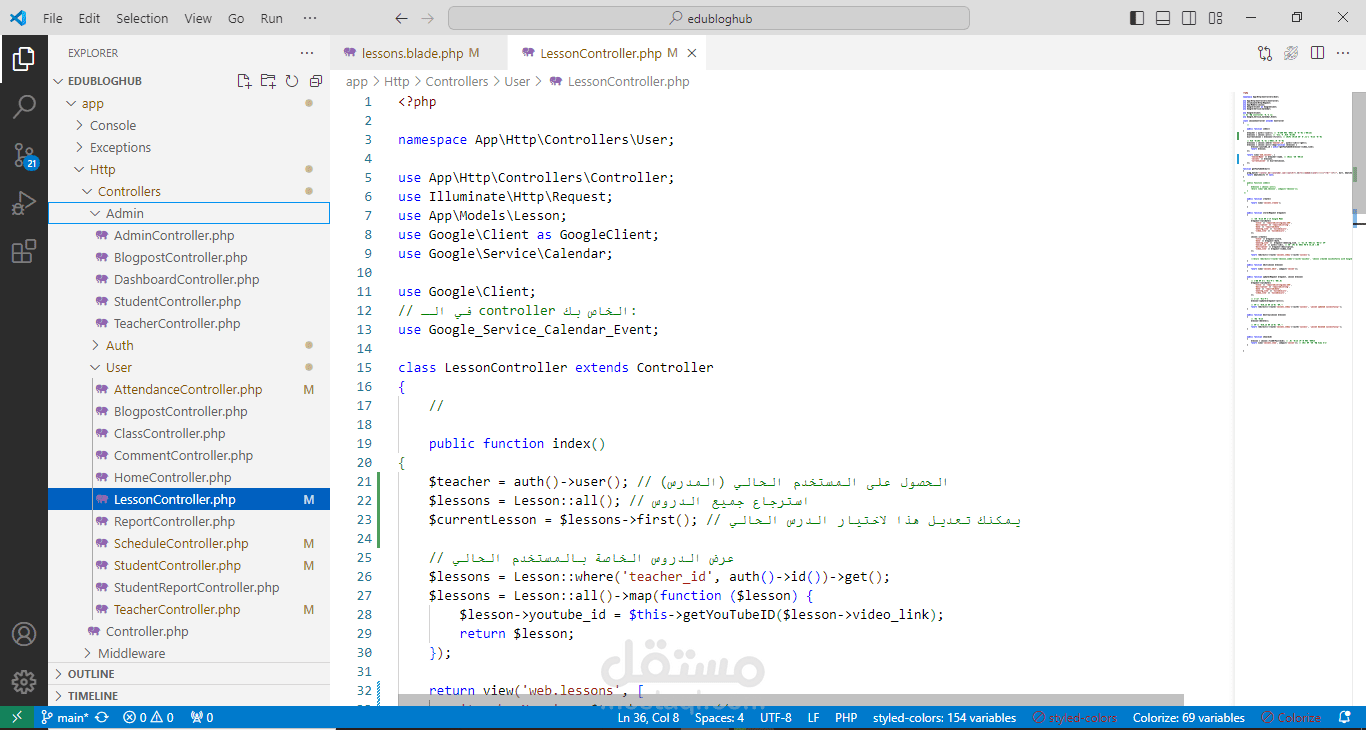Toggle the secondary side bar
1366x730 pixels.
point(1189,18)
